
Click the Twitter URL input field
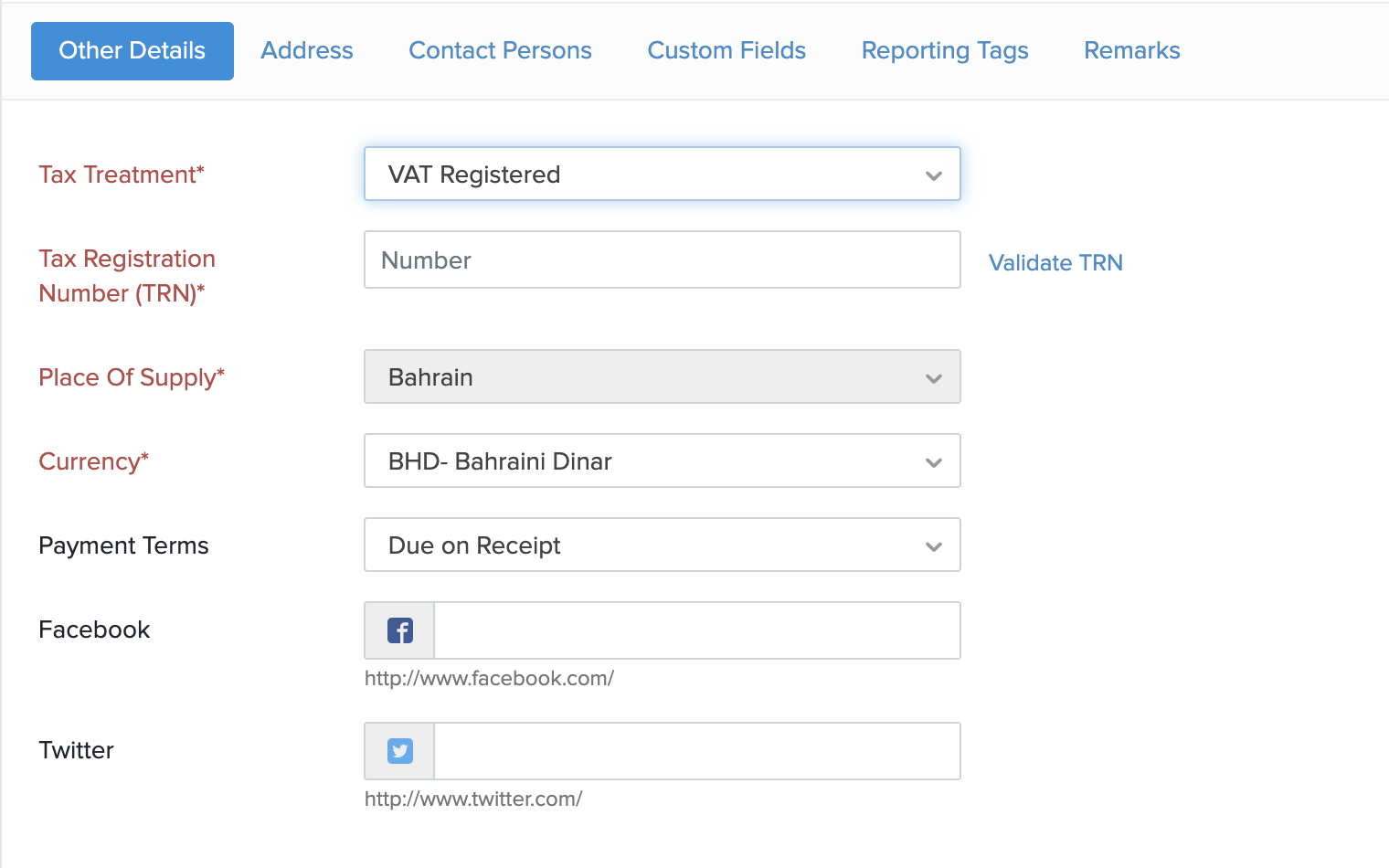point(696,751)
